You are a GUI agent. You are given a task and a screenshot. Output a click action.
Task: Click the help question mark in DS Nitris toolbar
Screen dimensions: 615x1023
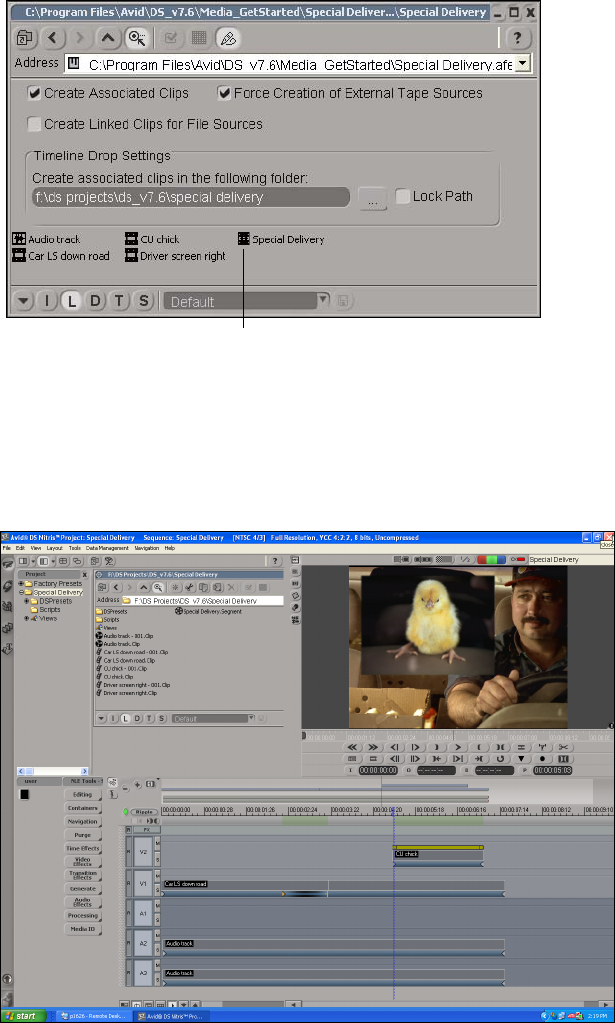(275, 560)
